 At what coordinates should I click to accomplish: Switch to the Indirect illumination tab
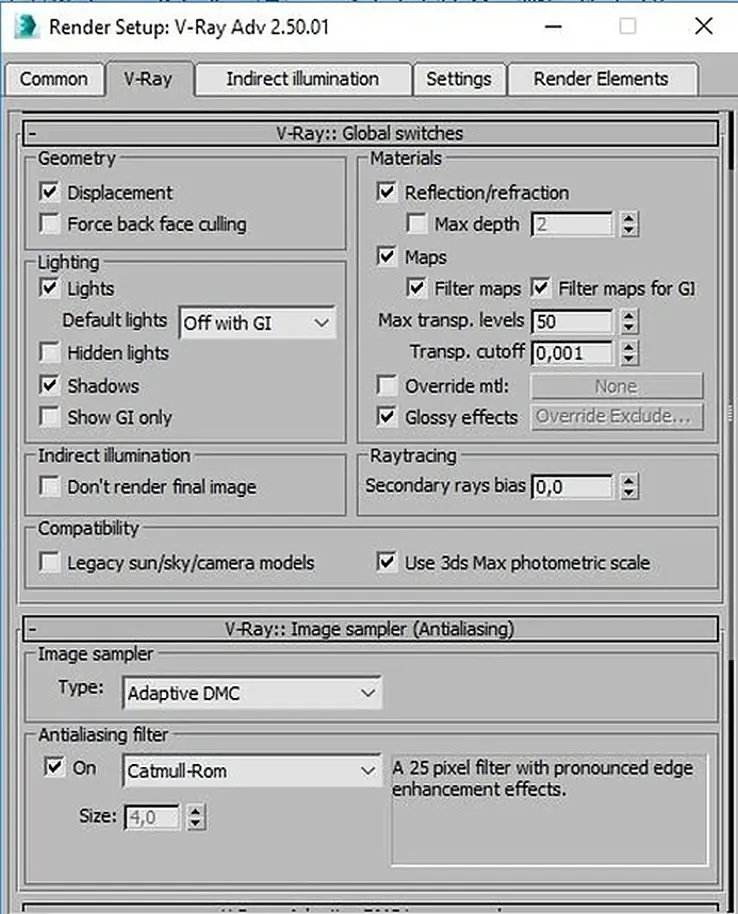302,79
